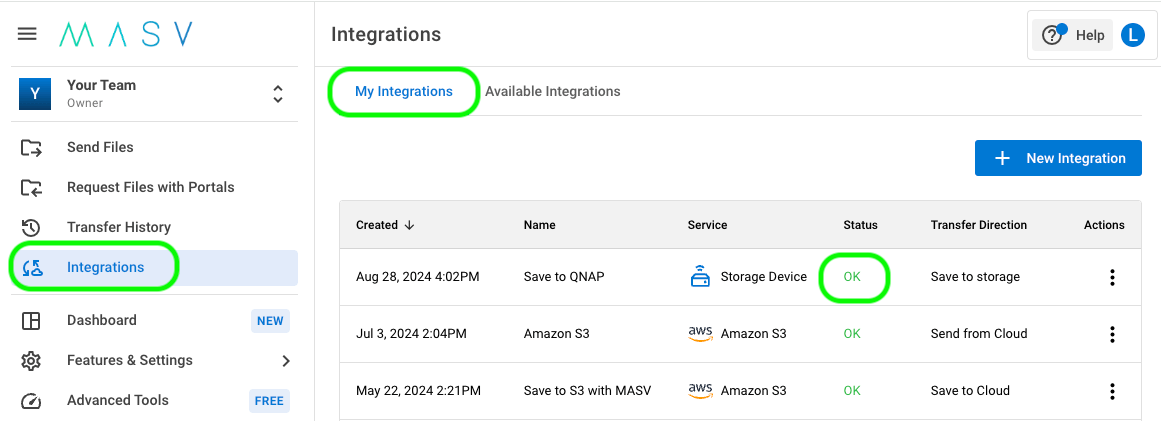1161x421 pixels.
Task: Expand Features & Settings submenu
Action: [x=286, y=361]
